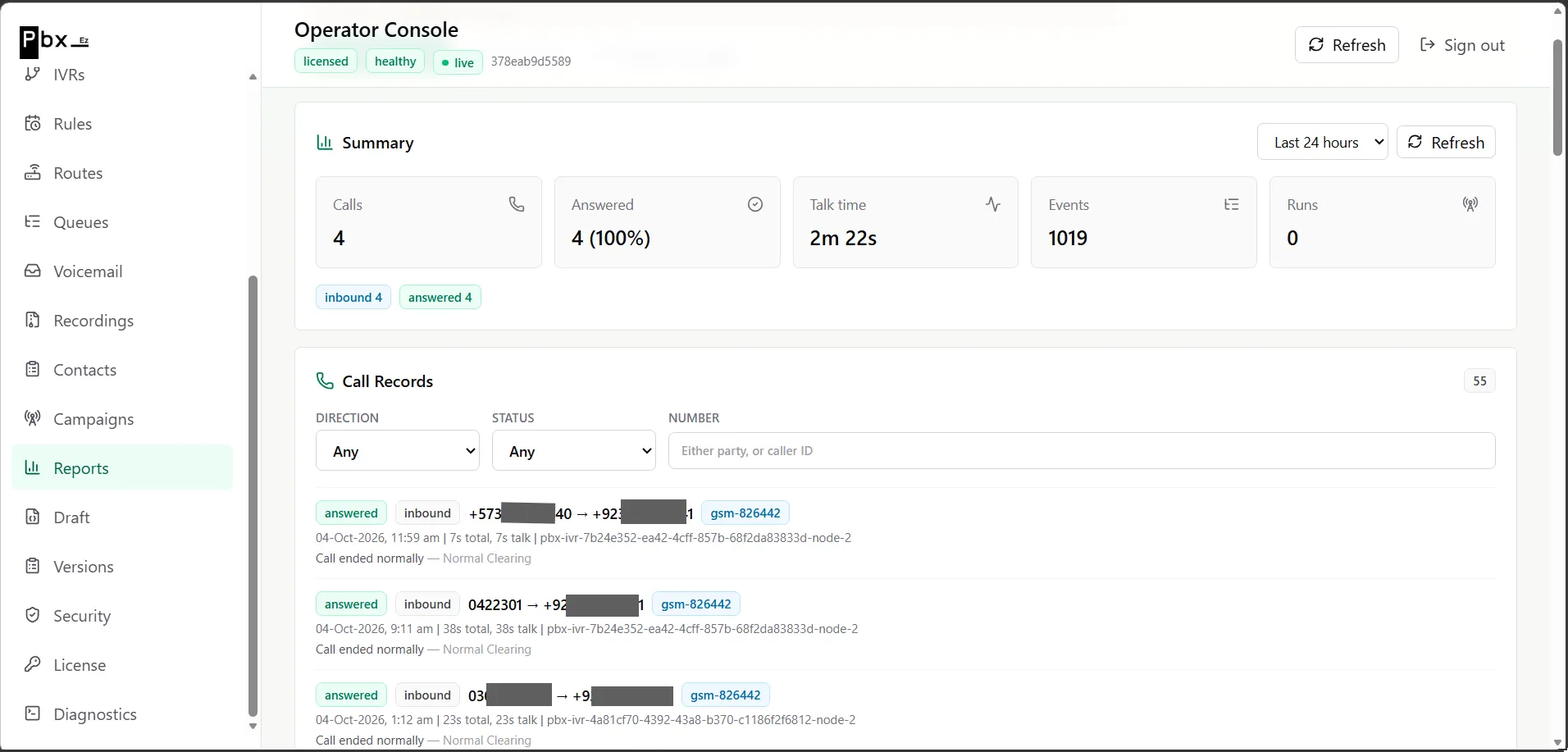This screenshot has height=752, width=1568.
Task: Click the inbound 4 summary tag
Action: [x=353, y=297]
